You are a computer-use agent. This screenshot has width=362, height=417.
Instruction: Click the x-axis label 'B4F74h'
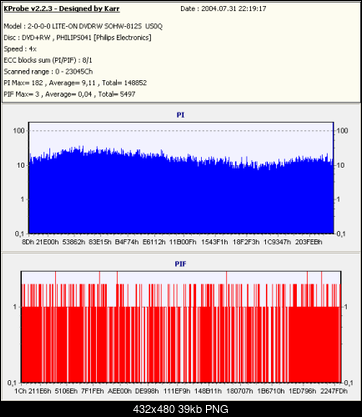tap(127, 242)
